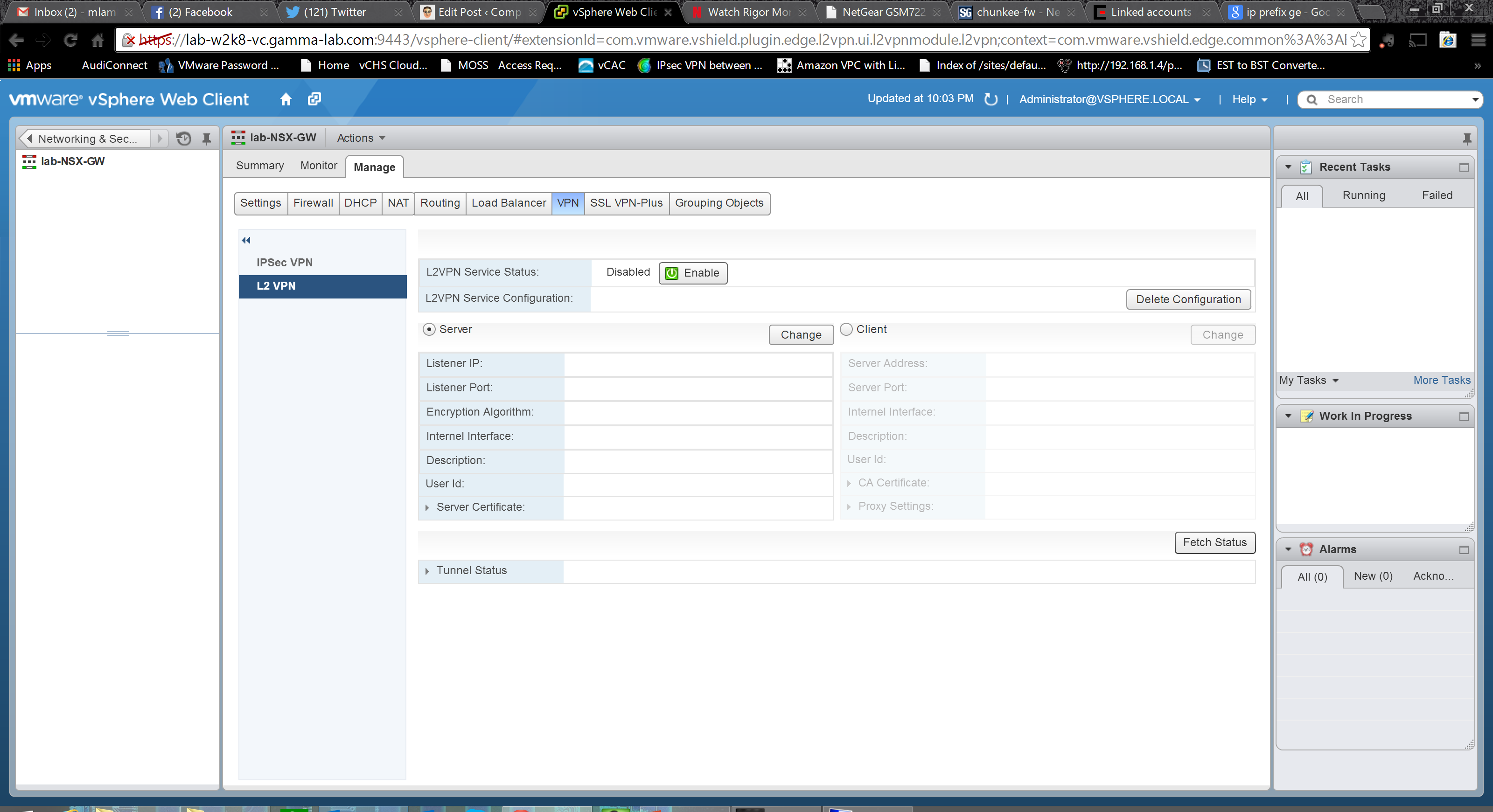Pin the navigator panel with the pin icon
Viewport: 1493px width, 812px height.
206,139
